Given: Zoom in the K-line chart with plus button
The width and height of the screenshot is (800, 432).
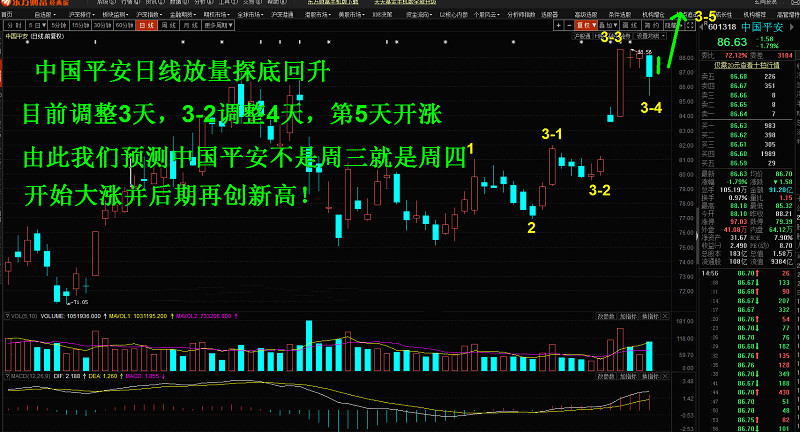Looking at the screenshot, I should pyautogui.click(x=559, y=25).
